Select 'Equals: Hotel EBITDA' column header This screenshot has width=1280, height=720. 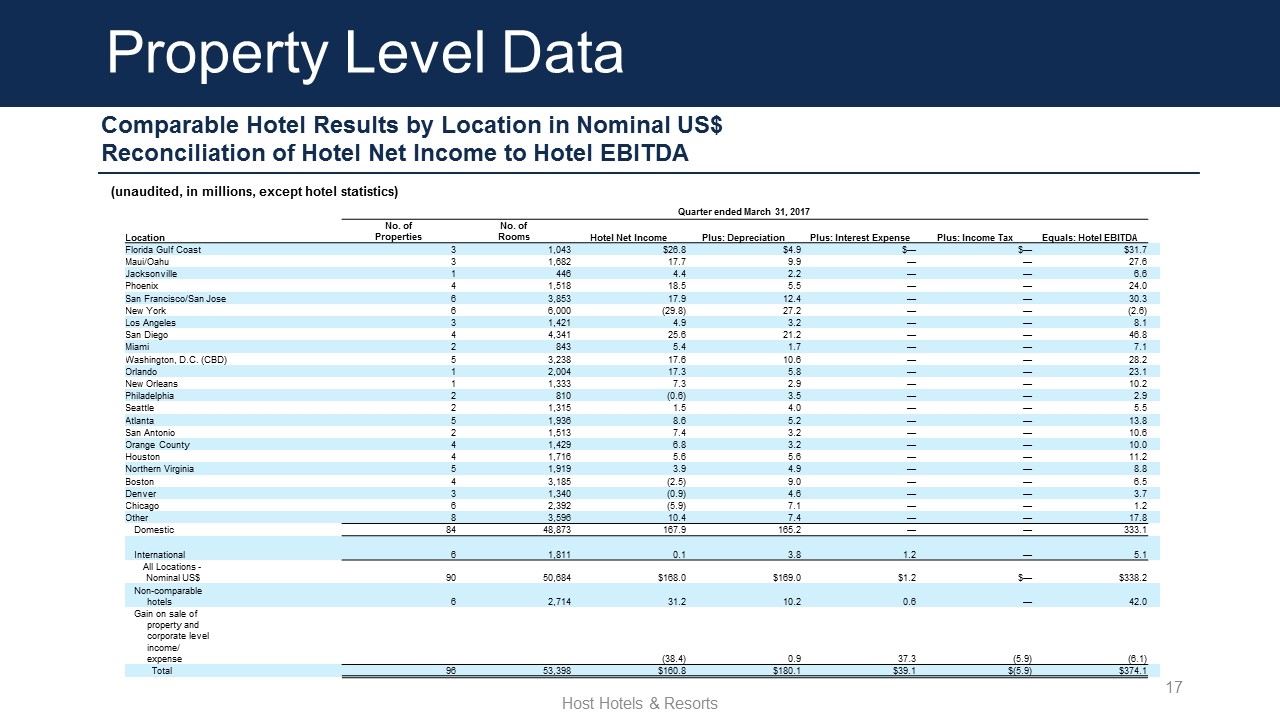(x=1090, y=237)
